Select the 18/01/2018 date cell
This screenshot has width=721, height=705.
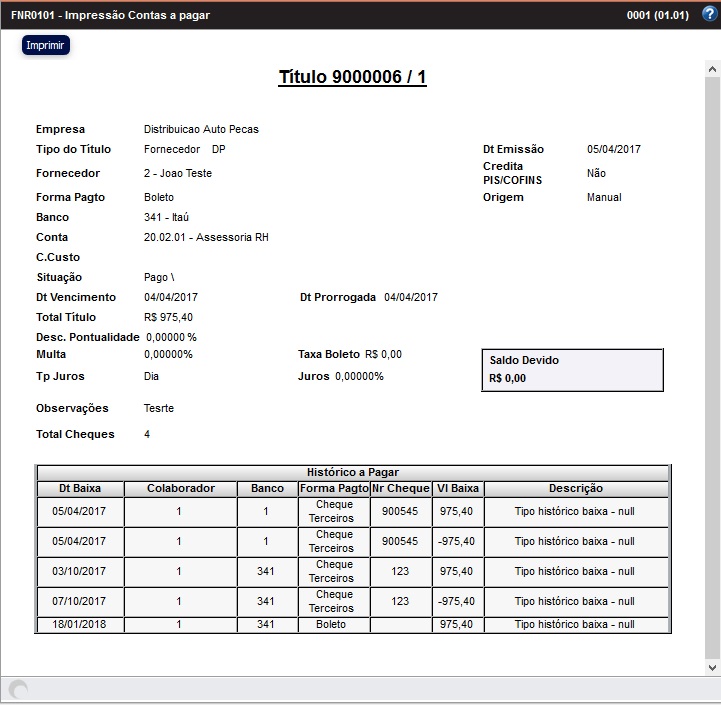79,625
